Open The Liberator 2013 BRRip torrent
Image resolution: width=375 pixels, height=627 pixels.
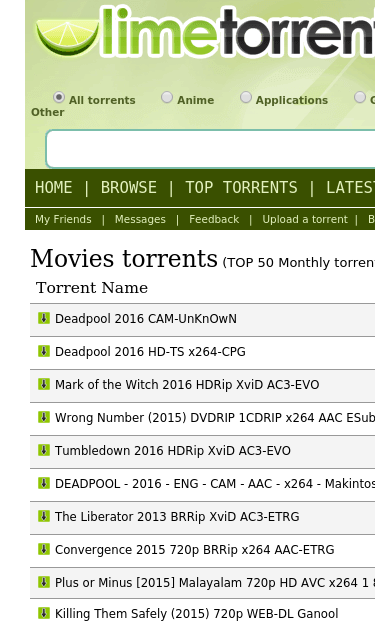tap(177, 517)
